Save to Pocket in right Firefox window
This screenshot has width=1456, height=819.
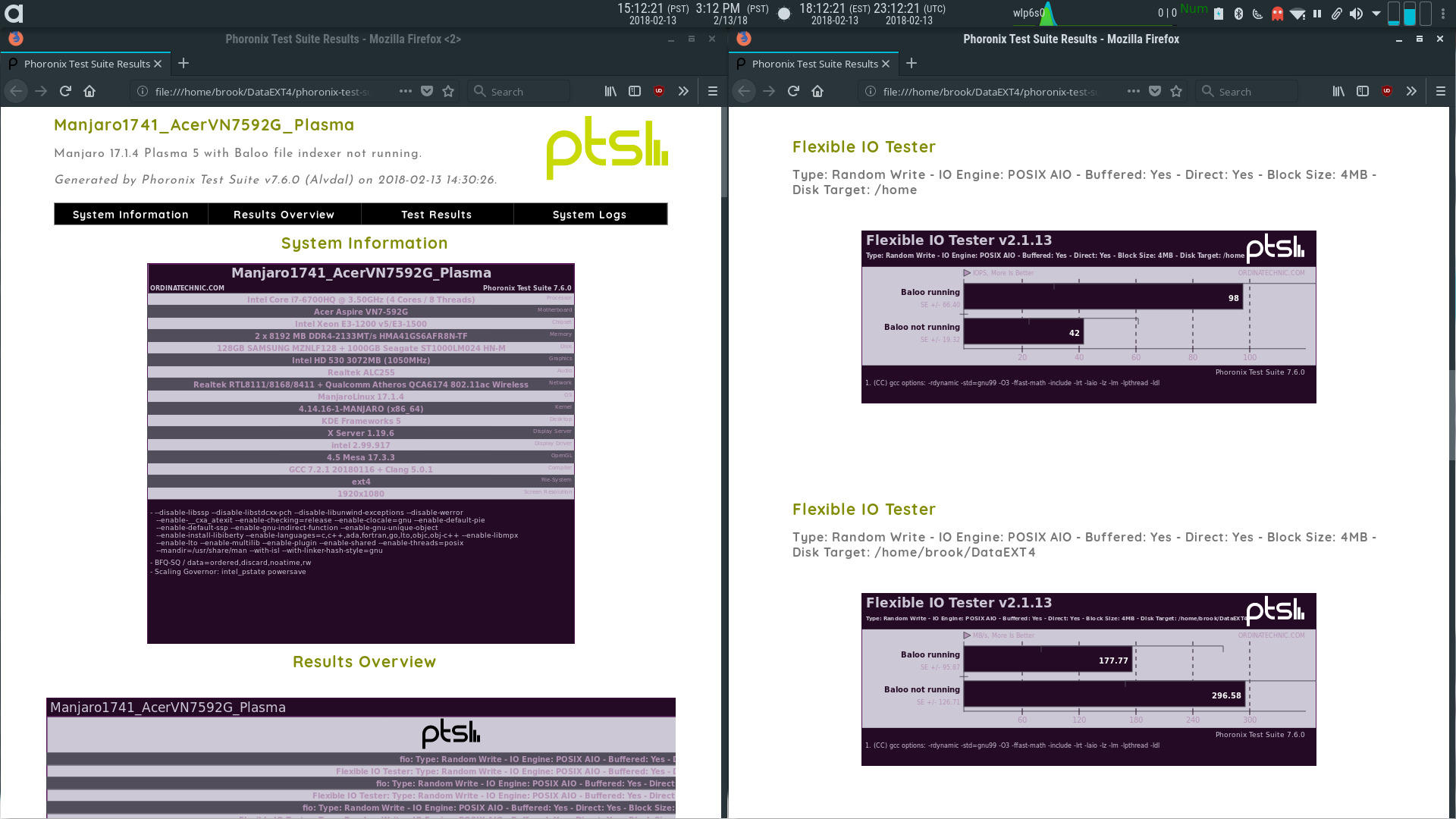(1155, 91)
